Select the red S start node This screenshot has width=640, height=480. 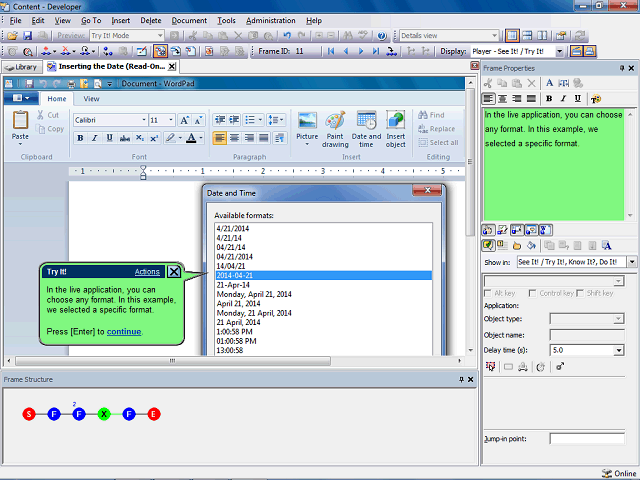29,414
